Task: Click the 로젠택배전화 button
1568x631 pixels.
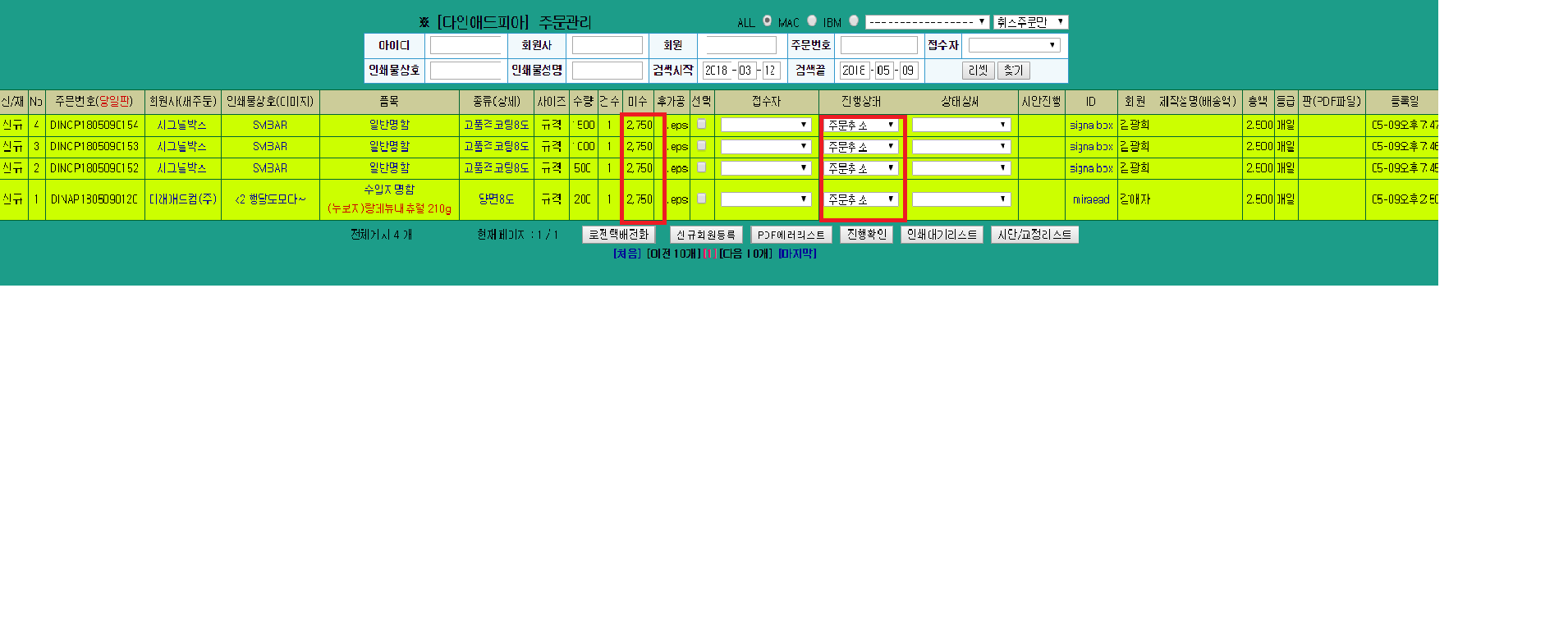Action: coord(618,235)
